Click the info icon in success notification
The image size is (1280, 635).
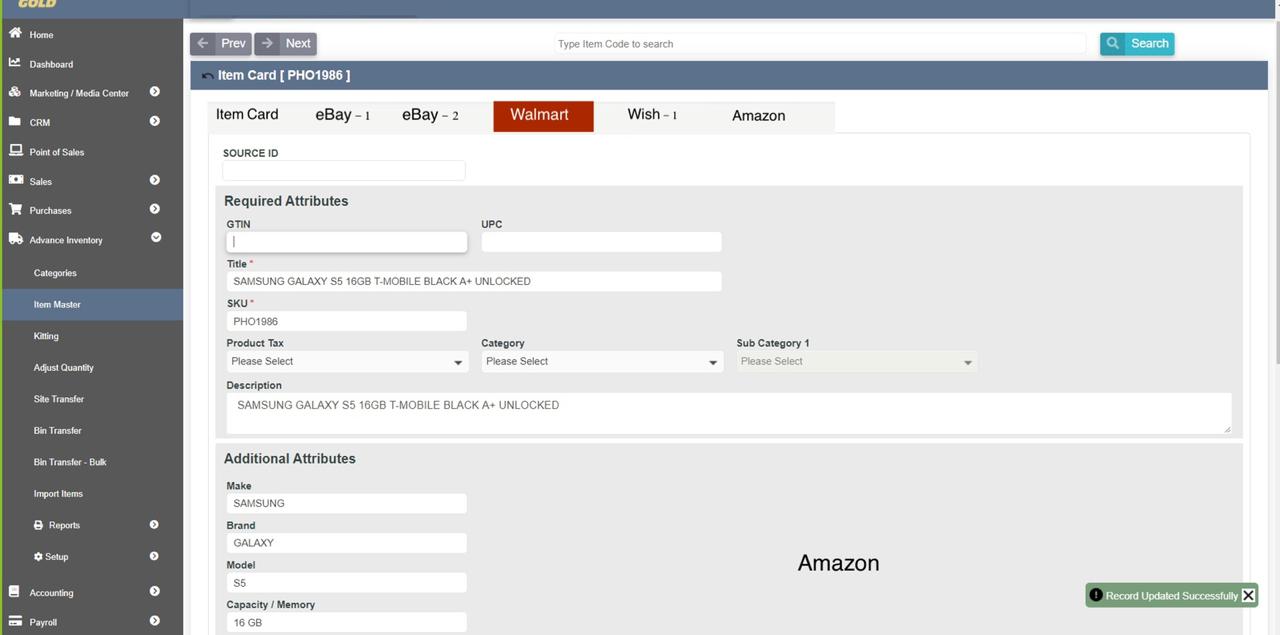1096,595
